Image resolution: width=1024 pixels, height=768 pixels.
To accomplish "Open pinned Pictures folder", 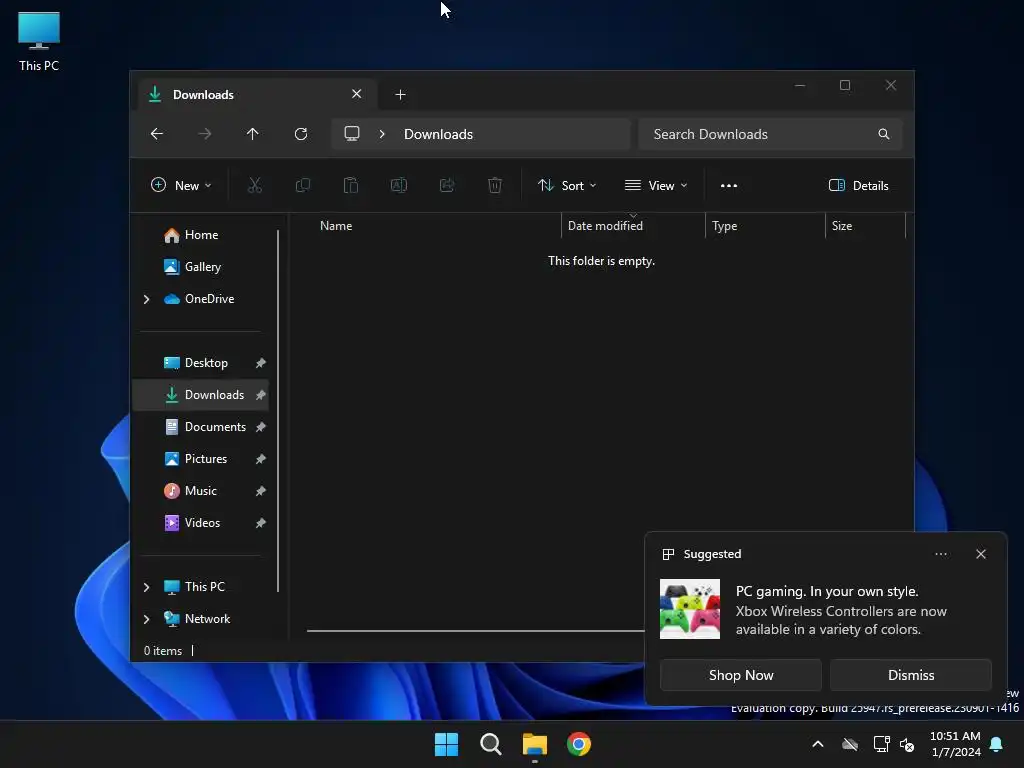I will tap(200, 459).
